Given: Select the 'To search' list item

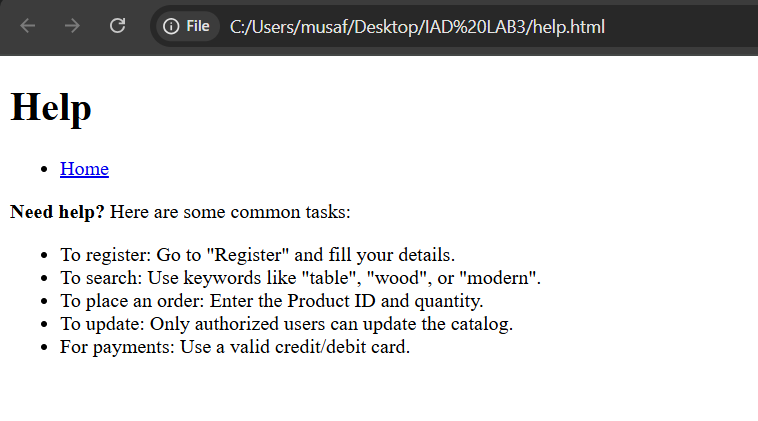Looking at the screenshot, I should click(x=300, y=278).
